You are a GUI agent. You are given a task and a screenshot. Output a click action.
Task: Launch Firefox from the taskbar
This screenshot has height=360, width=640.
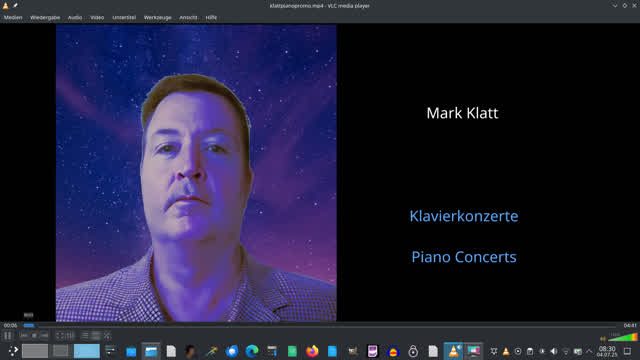tap(312, 351)
